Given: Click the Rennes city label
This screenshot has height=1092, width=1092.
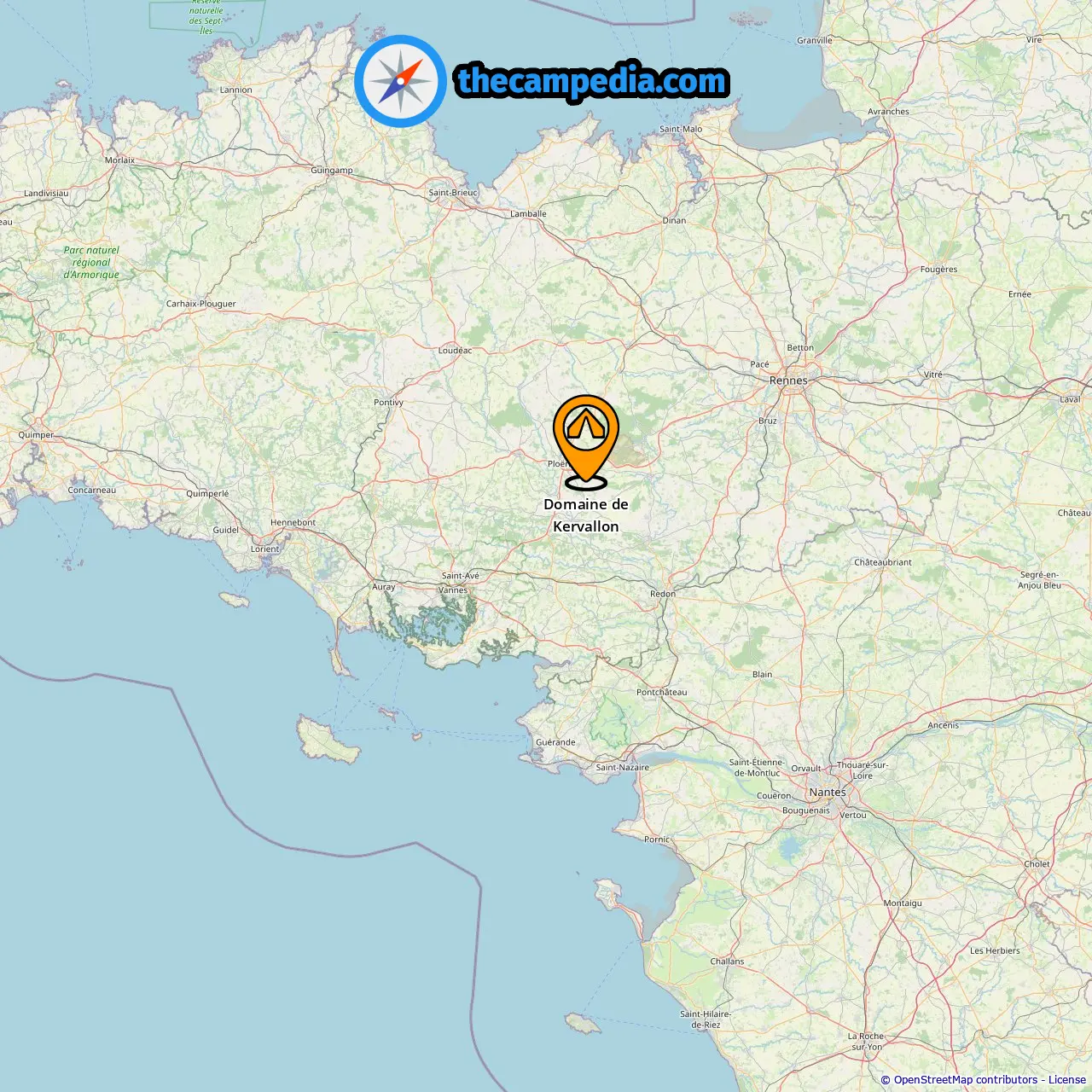Looking at the screenshot, I should (788, 380).
